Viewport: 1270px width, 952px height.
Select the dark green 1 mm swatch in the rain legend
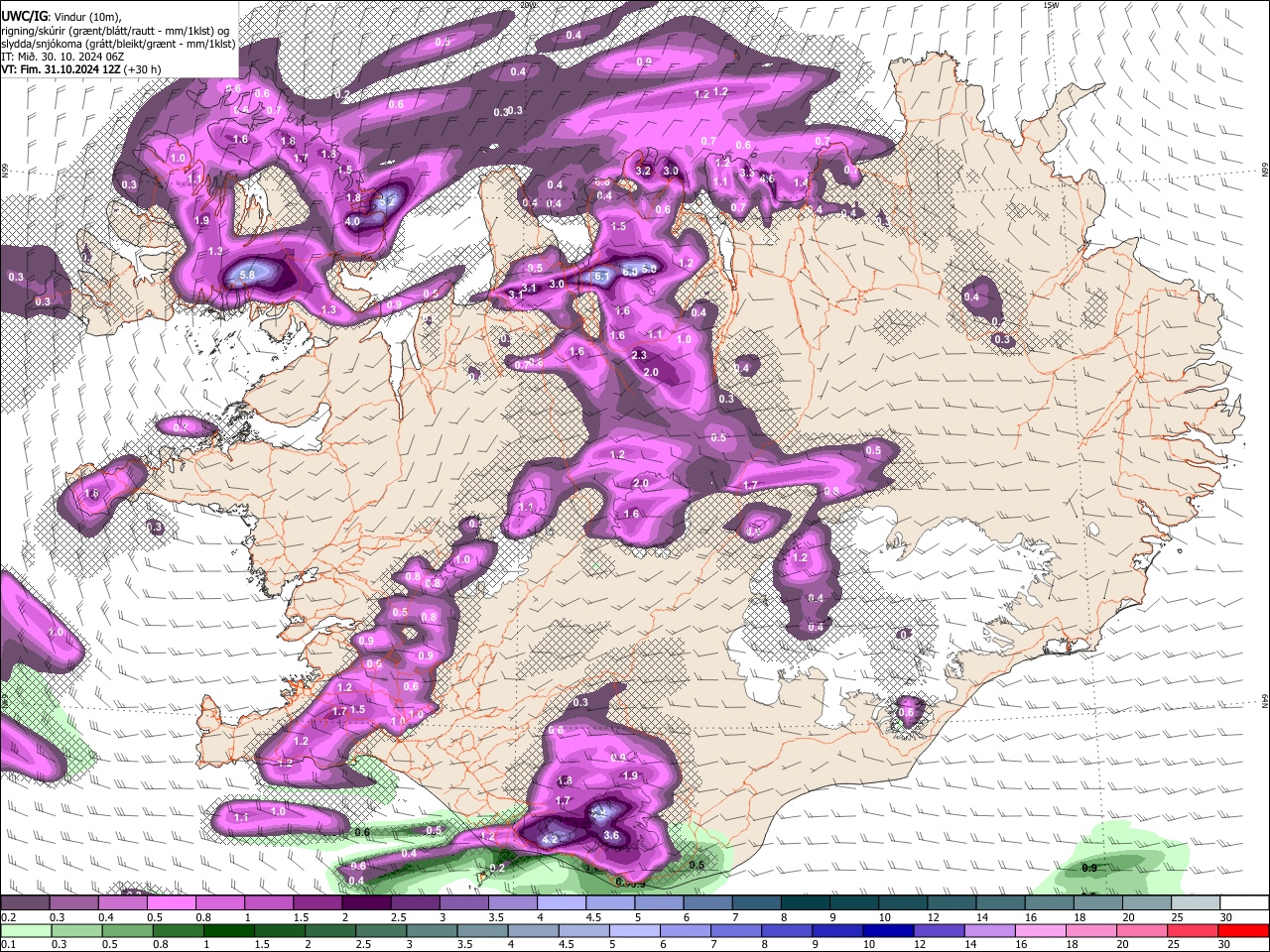tap(228, 931)
